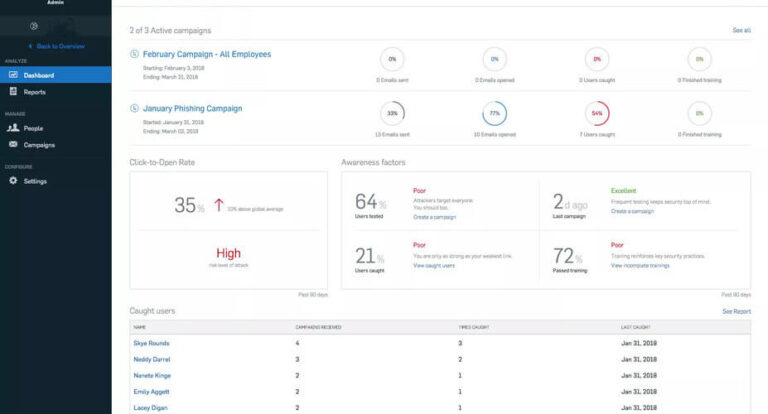Click the clock icon beside January Phishing Campaign

(135, 108)
